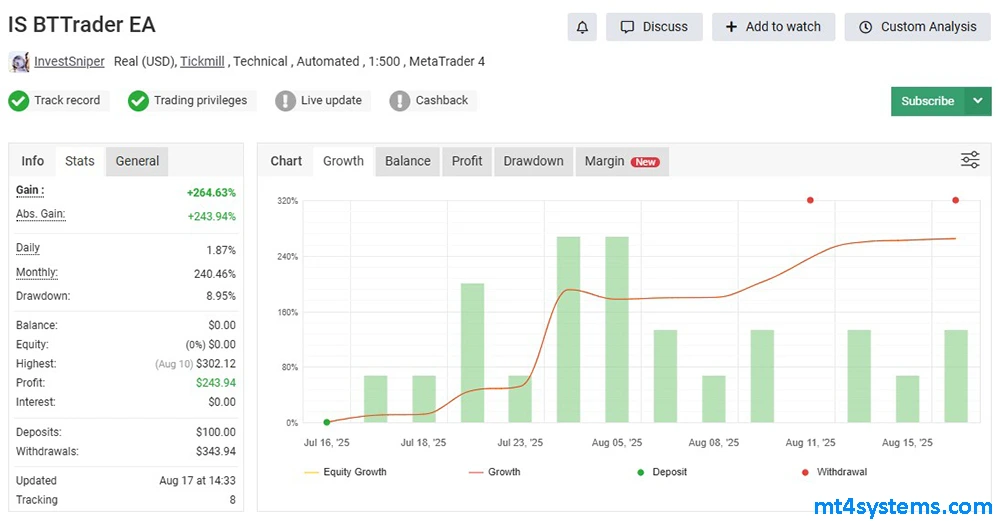Click the Live update warning icon
Screen dimensions: 1000x521
(x=286, y=101)
